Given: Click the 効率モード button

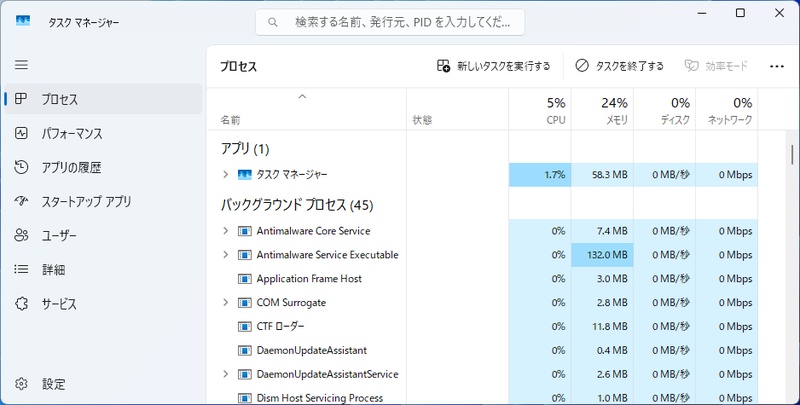Looking at the screenshot, I should pyautogui.click(x=716, y=66).
